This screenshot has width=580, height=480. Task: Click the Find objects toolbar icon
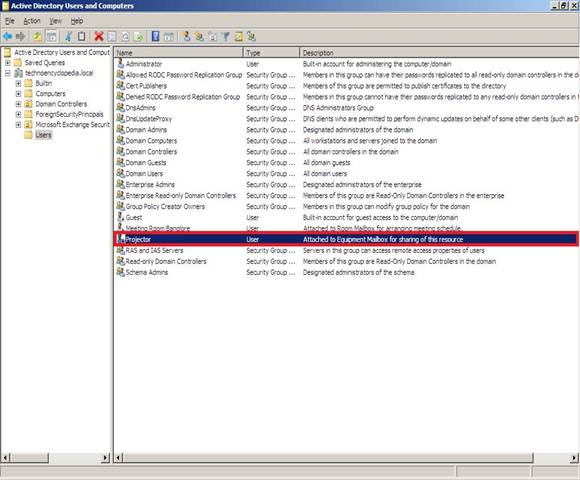(x=239, y=36)
